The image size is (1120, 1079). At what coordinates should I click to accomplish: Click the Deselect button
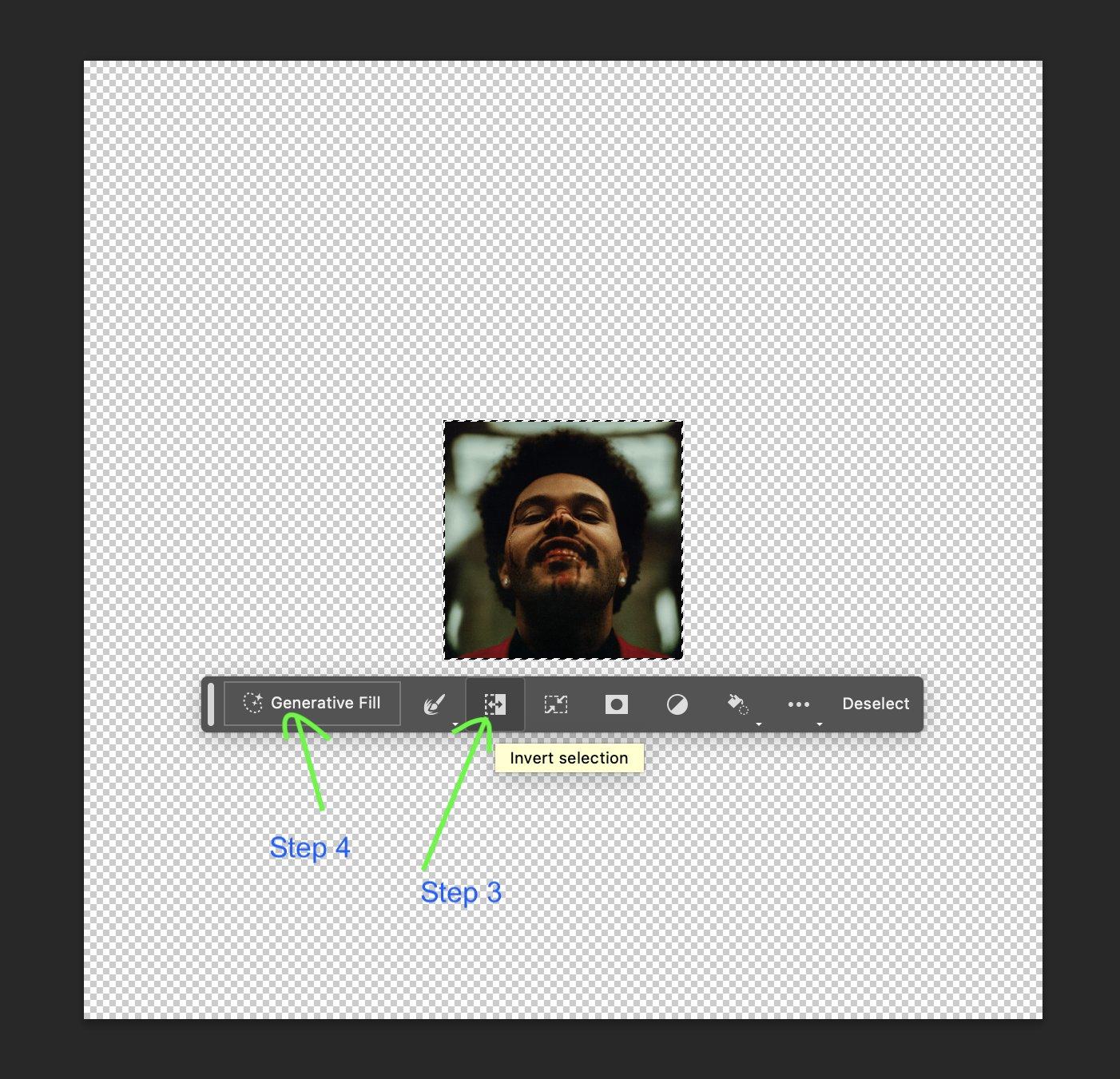coord(876,704)
